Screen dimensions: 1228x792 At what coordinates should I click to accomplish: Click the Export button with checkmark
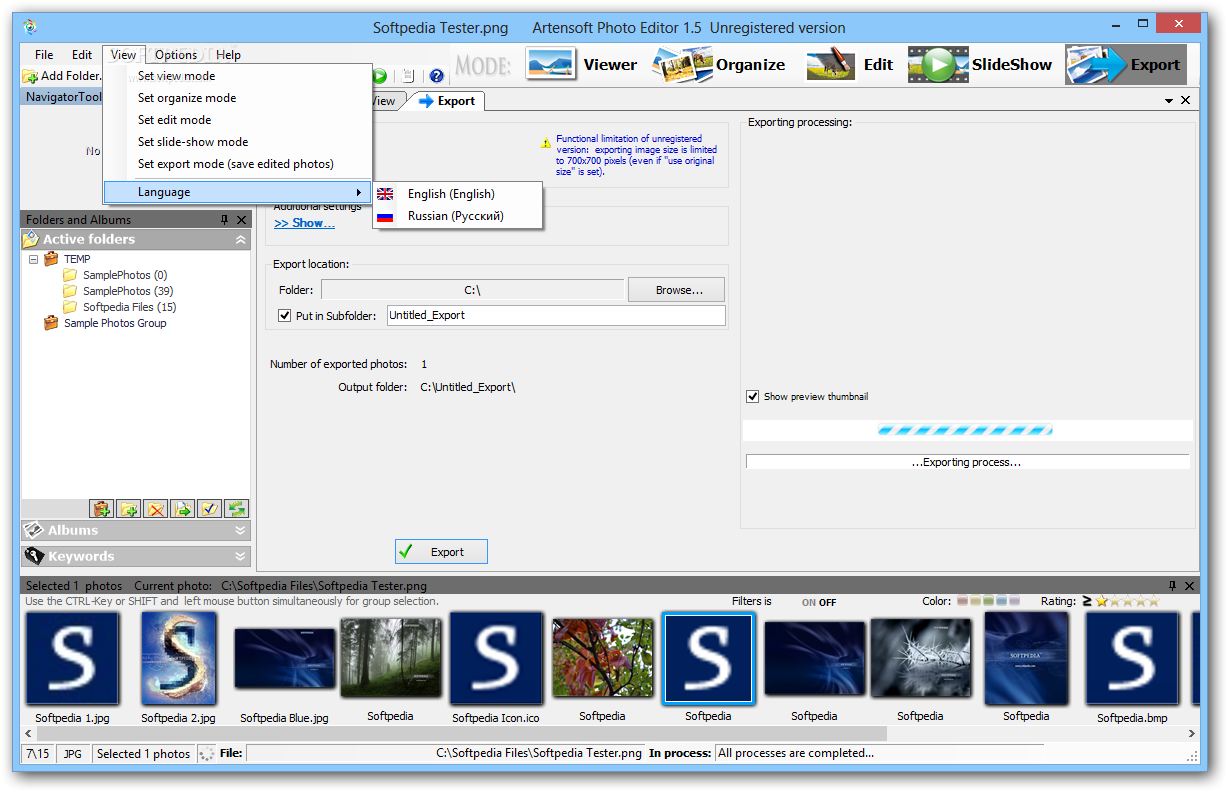pos(441,552)
